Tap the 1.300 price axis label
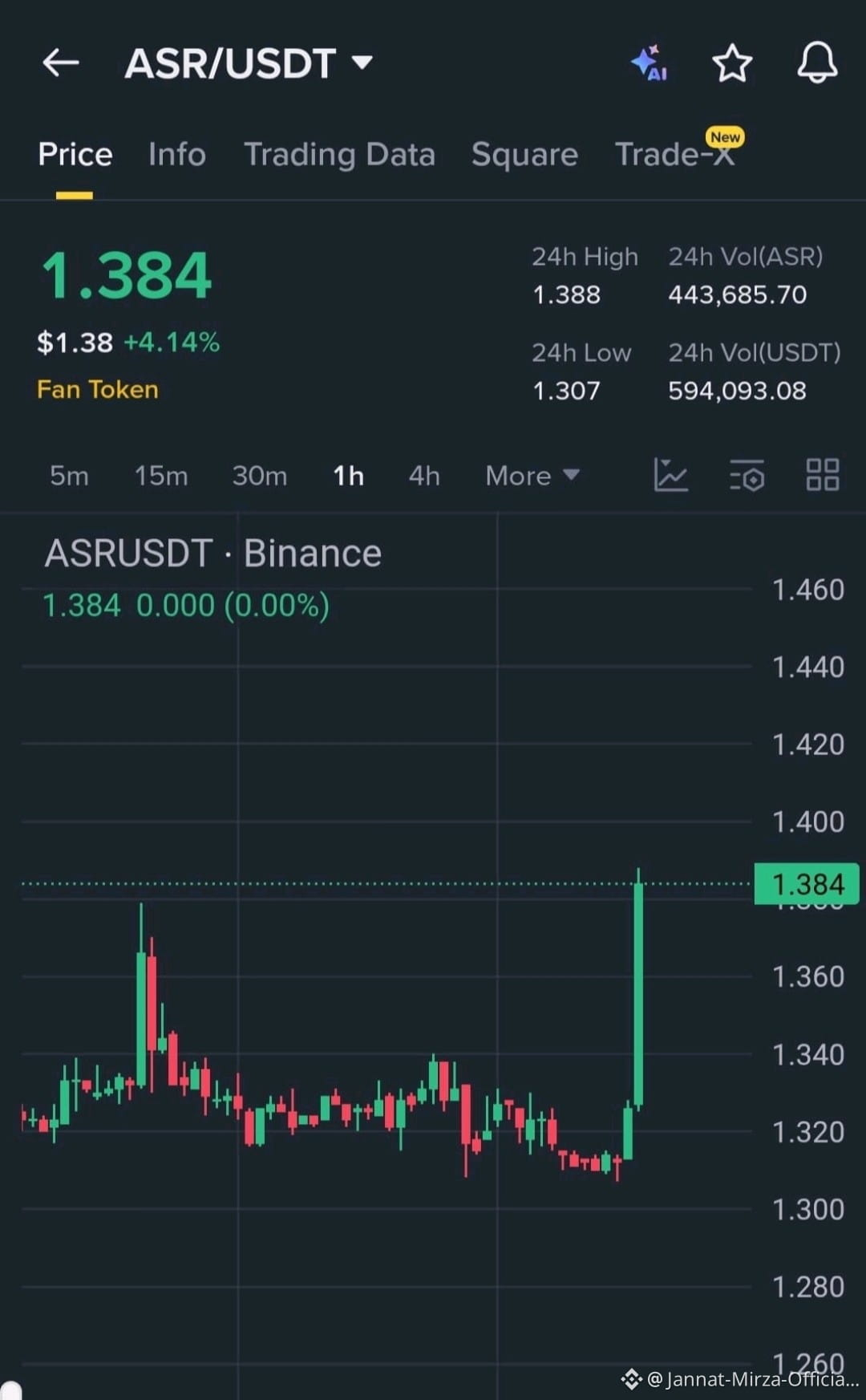 808,1209
